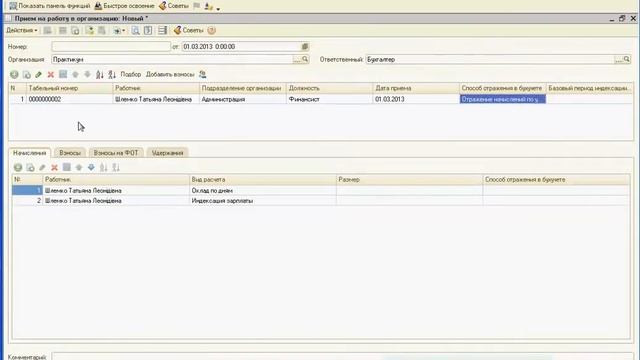Open the 'Действия' dropdown menu
640x360 pixels.
click(22, 31)
